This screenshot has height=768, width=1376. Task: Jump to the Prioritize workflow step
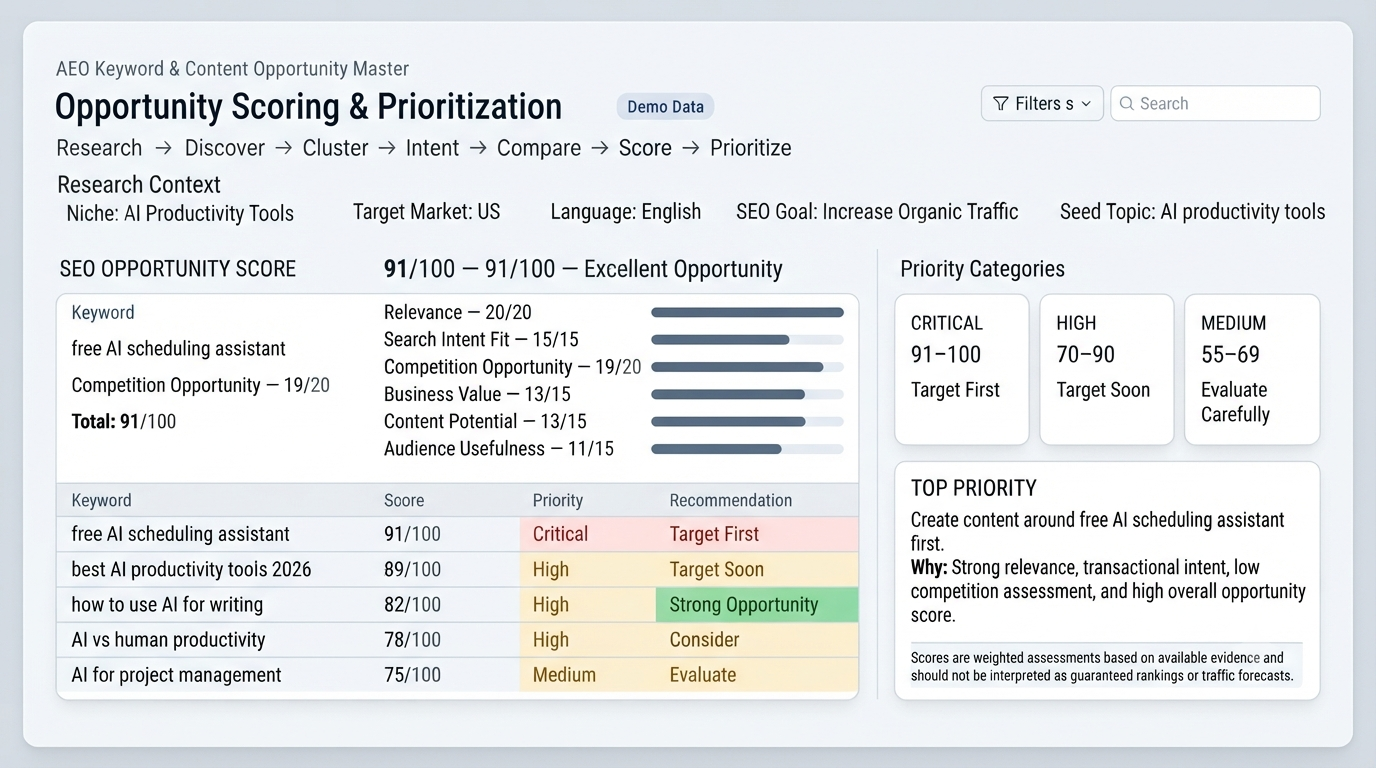(750, 148)
